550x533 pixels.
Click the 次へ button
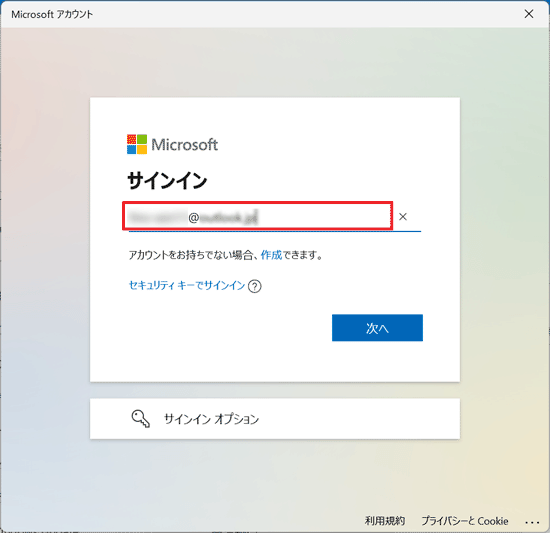pos(377,328)
